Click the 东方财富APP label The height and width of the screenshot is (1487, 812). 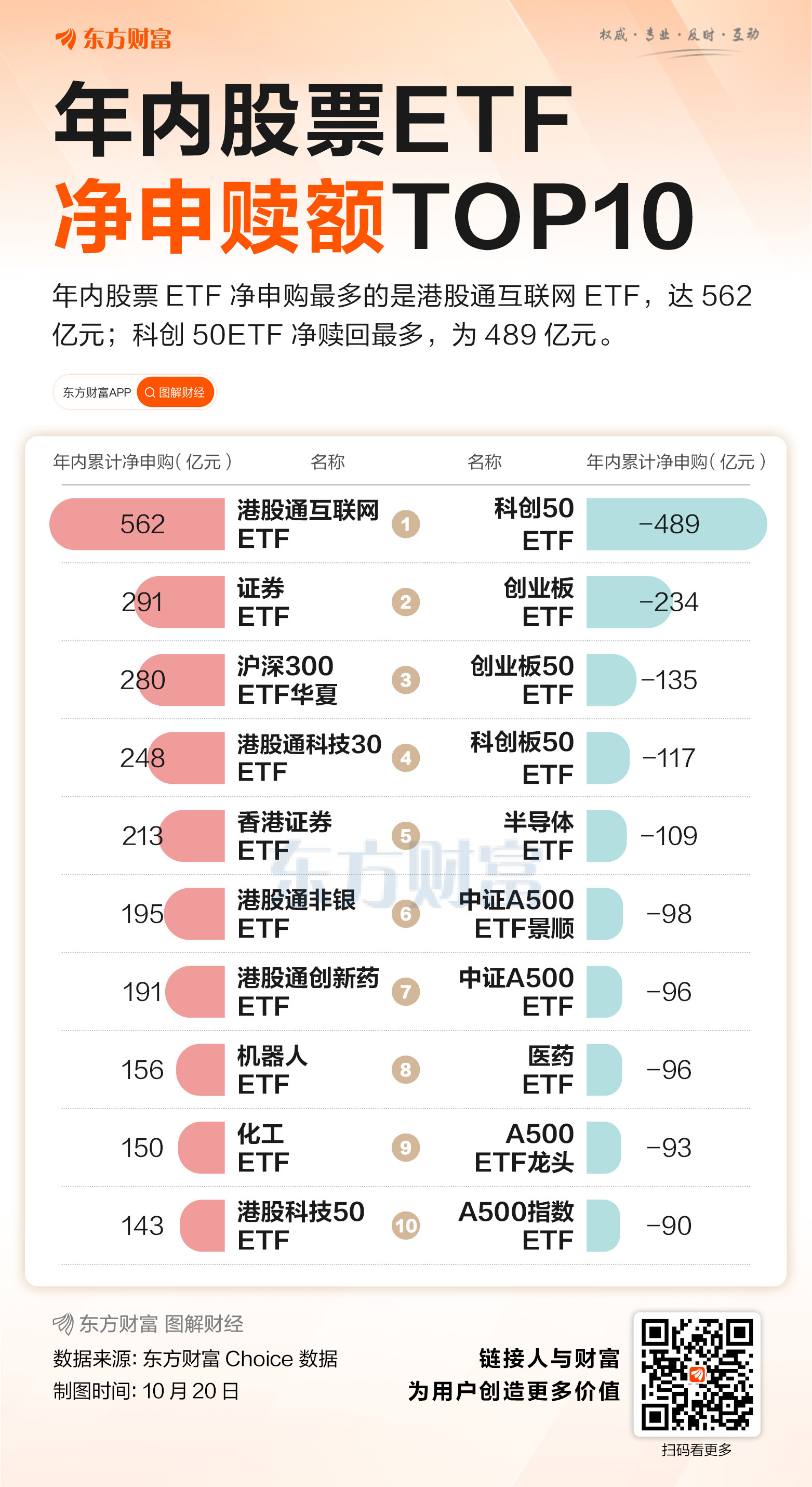click(x=97, y=392)
